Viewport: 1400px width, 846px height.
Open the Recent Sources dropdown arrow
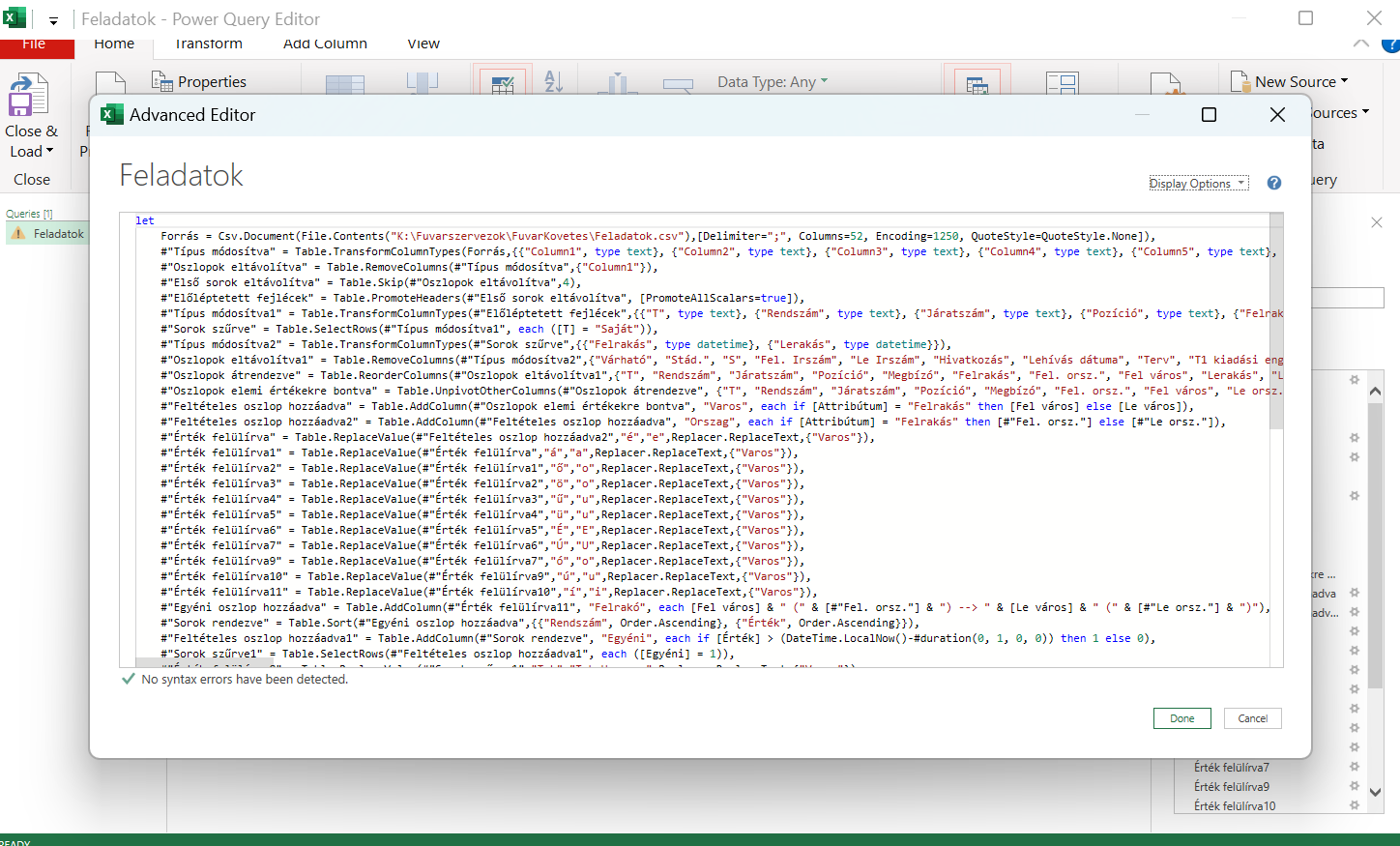click(1365, 112)
